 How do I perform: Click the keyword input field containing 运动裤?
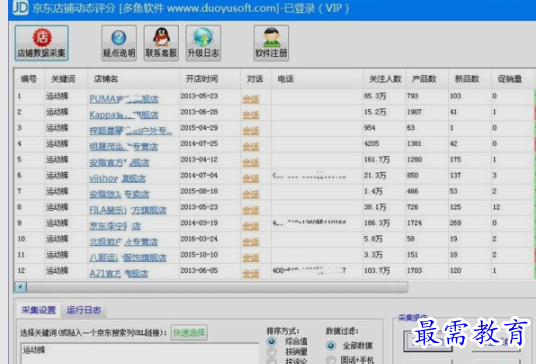click(x=139, y=354)
